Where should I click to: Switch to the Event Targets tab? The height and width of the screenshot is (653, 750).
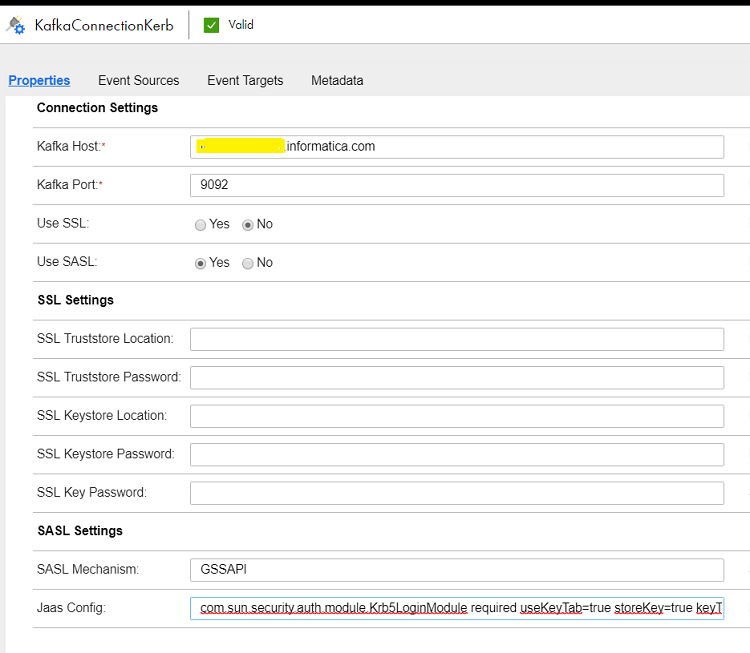(245, 80)
